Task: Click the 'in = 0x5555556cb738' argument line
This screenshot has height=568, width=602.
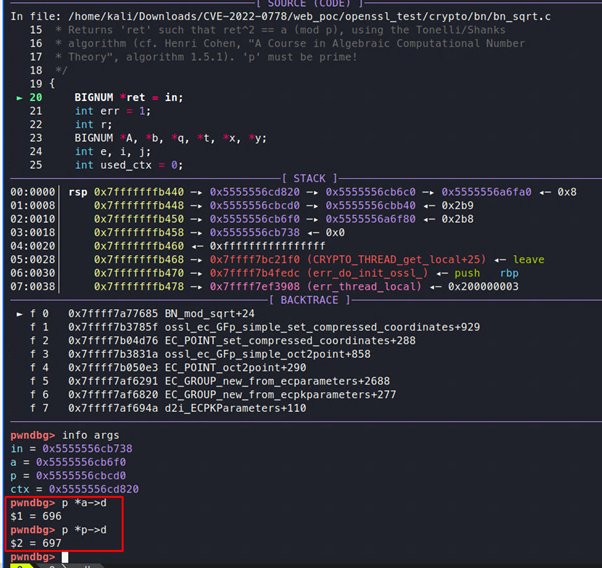Action: coord(71,449)
